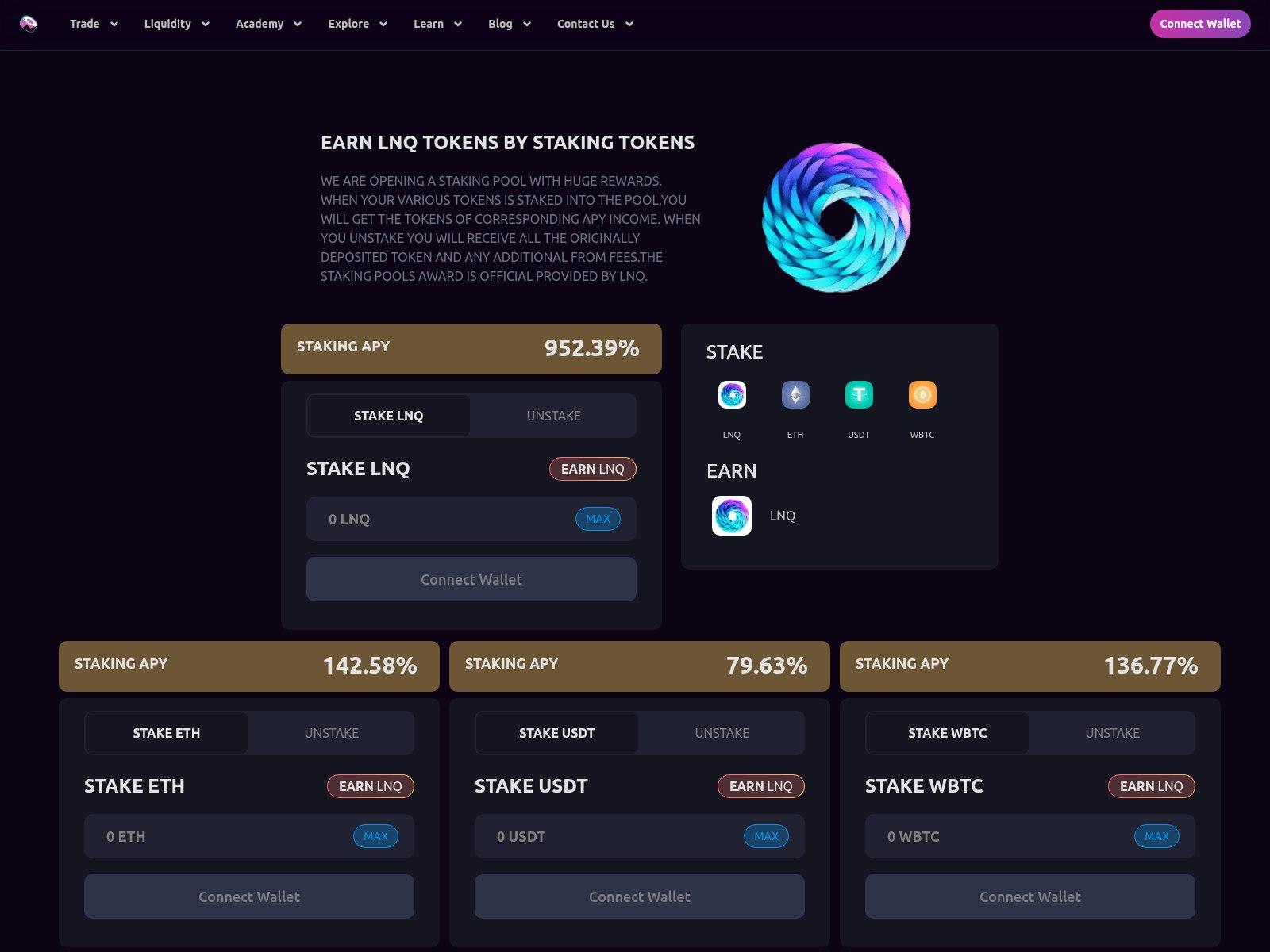Viewport: 1270px width, 952px height.
Task: Click Connect Wallet in the WBTC card
Action: point(1030,896)
